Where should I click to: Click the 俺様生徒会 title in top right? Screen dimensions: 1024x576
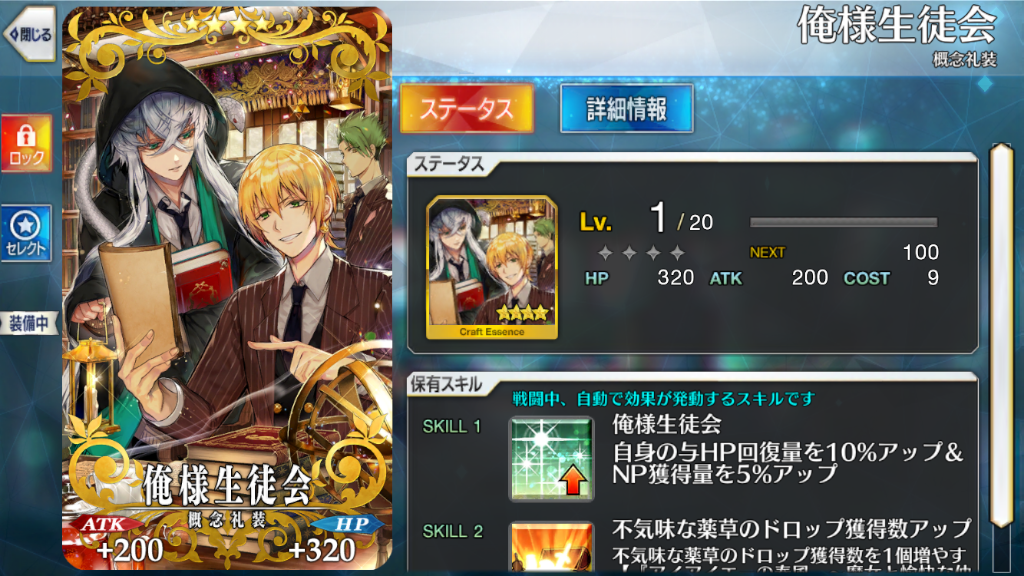click(897, 26)
